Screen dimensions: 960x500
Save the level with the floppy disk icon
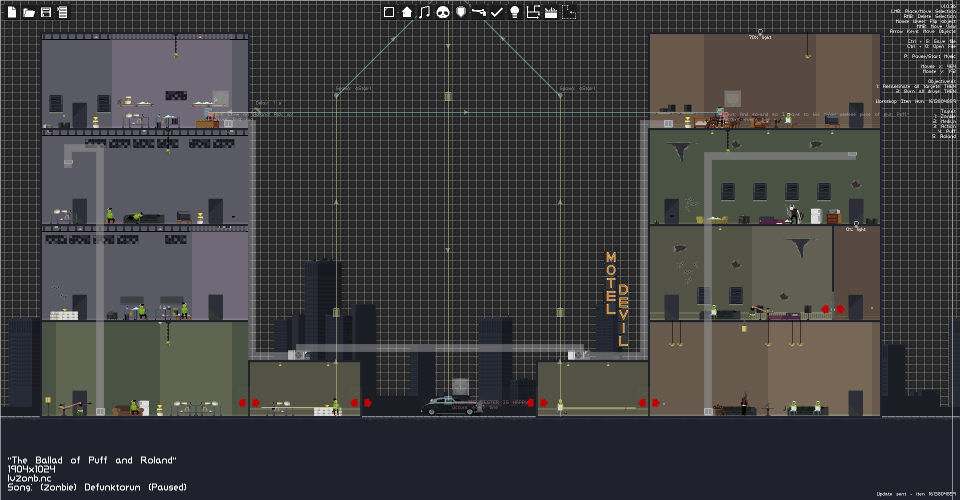pos(46,12)
